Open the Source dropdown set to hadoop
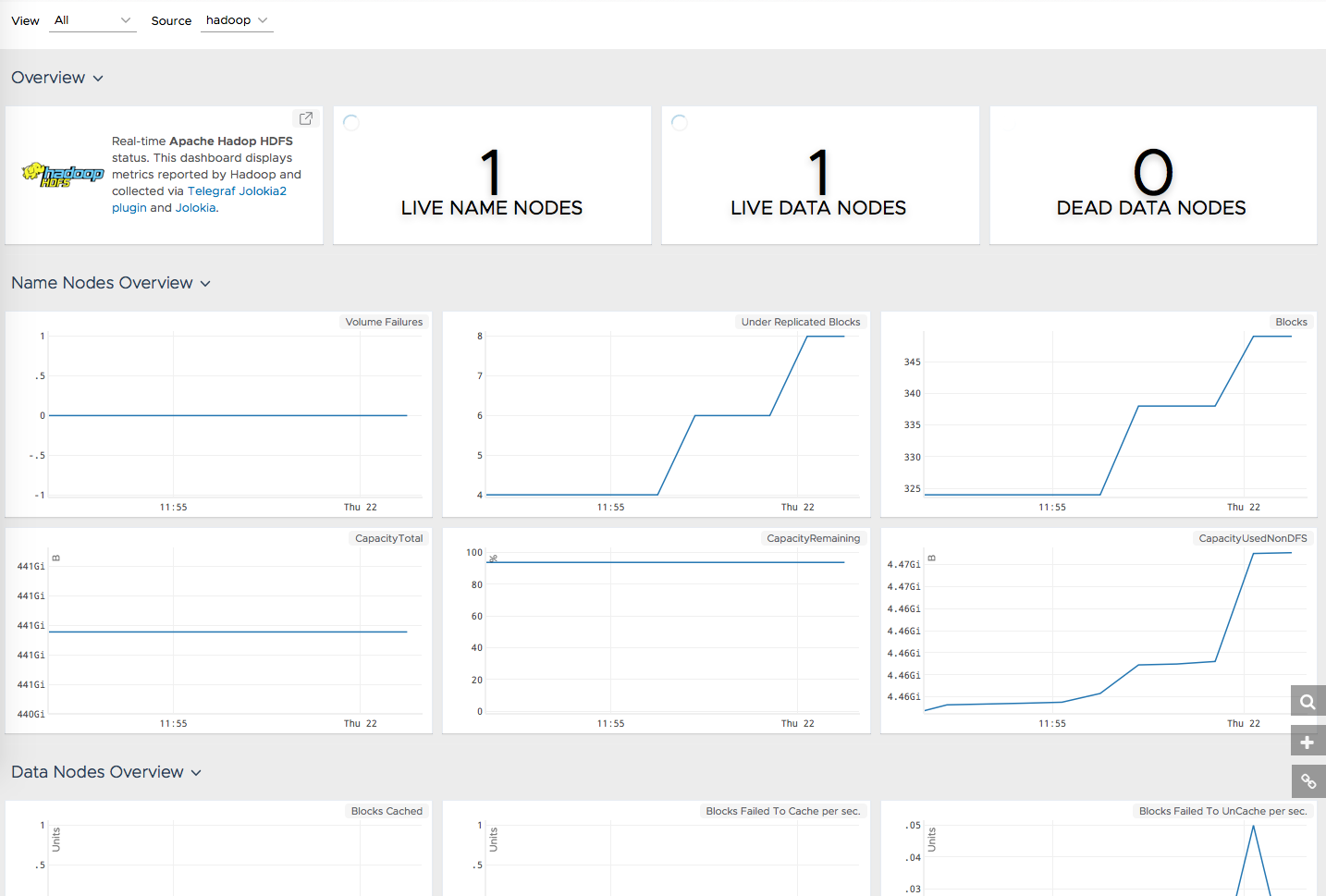 tap(237, 20)
